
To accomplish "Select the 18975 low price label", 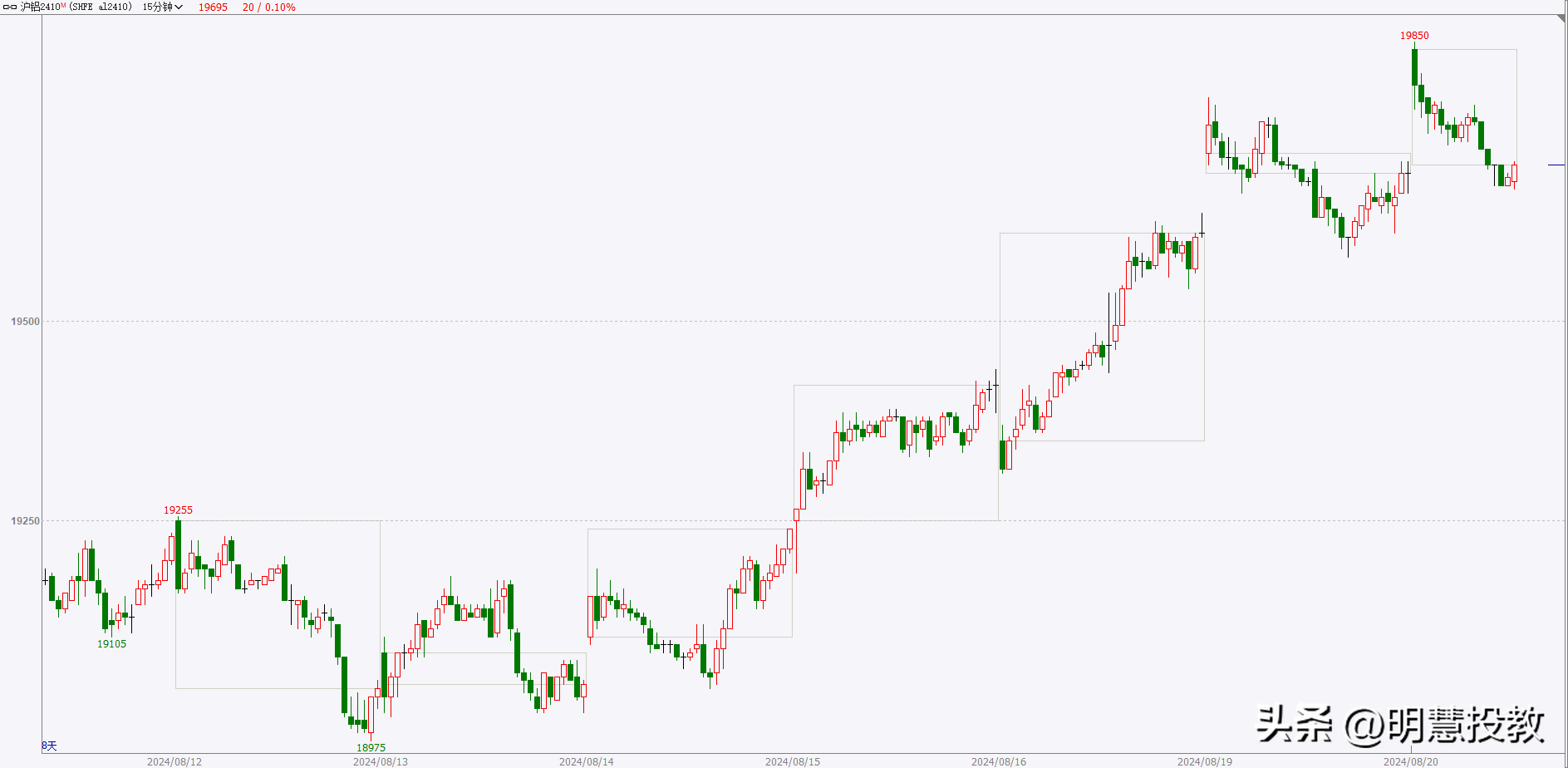I will pos(371,748).
